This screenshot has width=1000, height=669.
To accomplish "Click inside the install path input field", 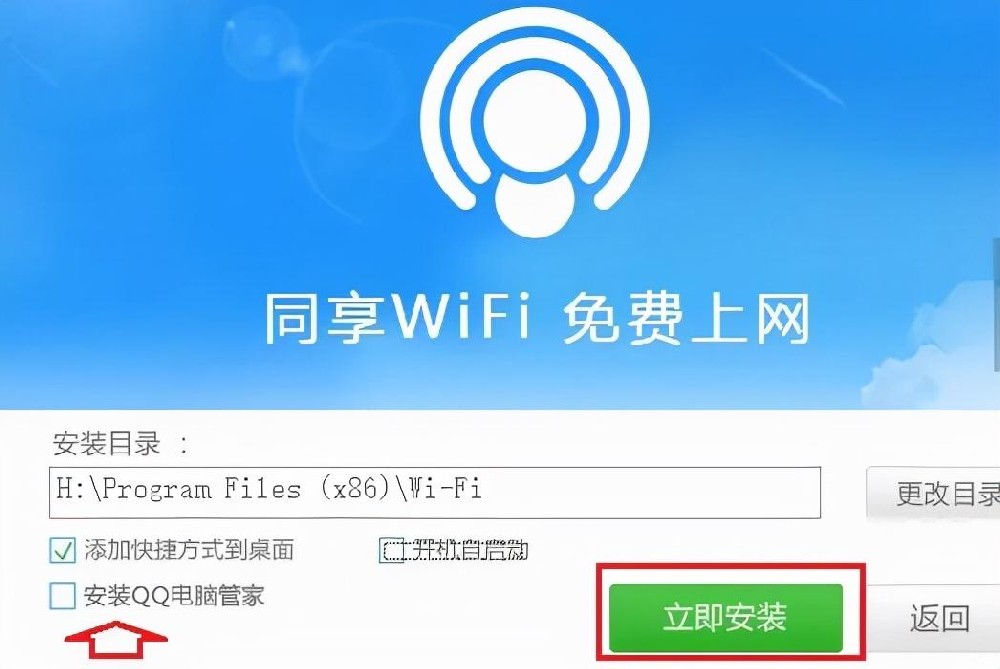I will coord(435,492).
